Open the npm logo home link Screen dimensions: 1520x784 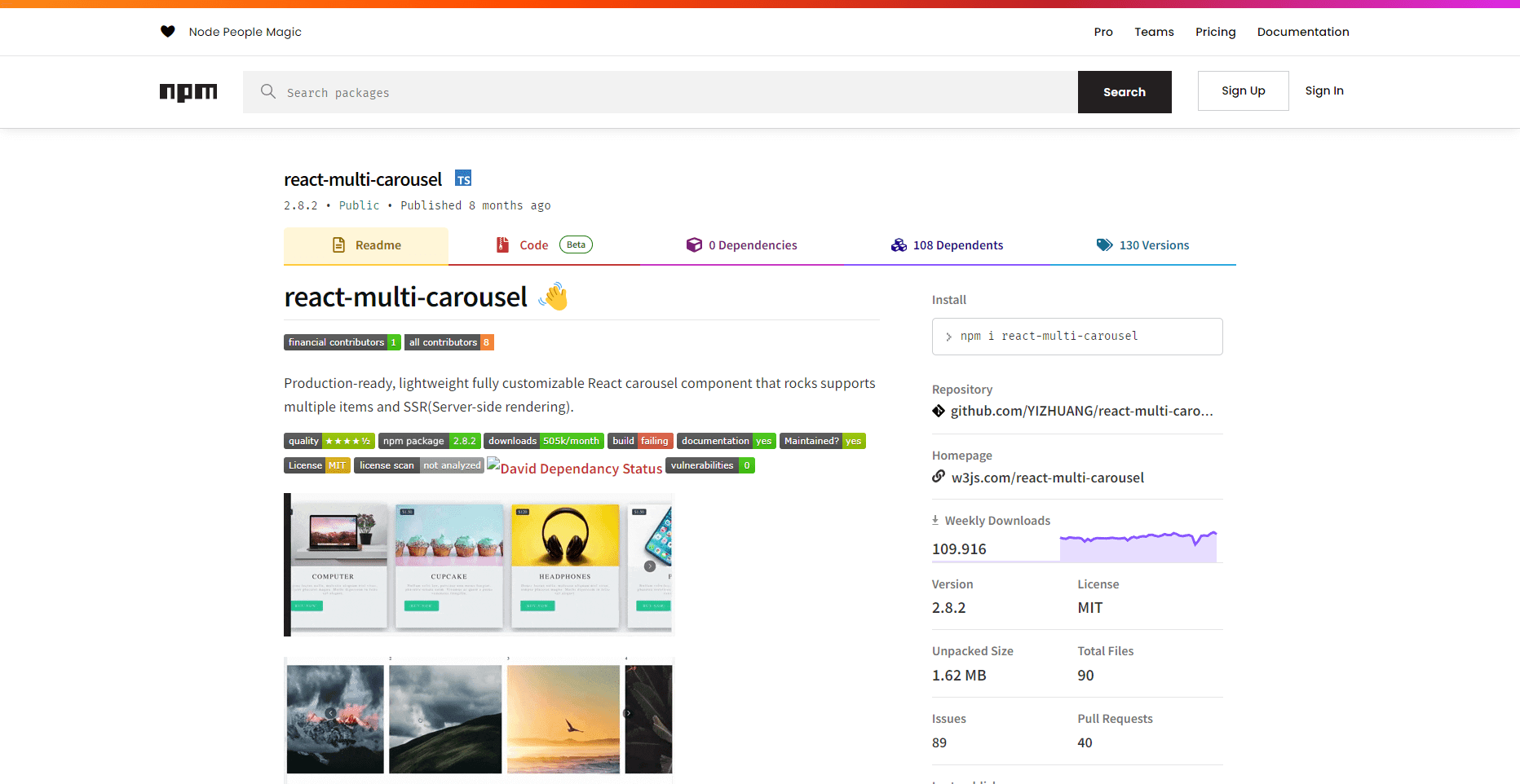pyautogui.click(x=188, y=92)
